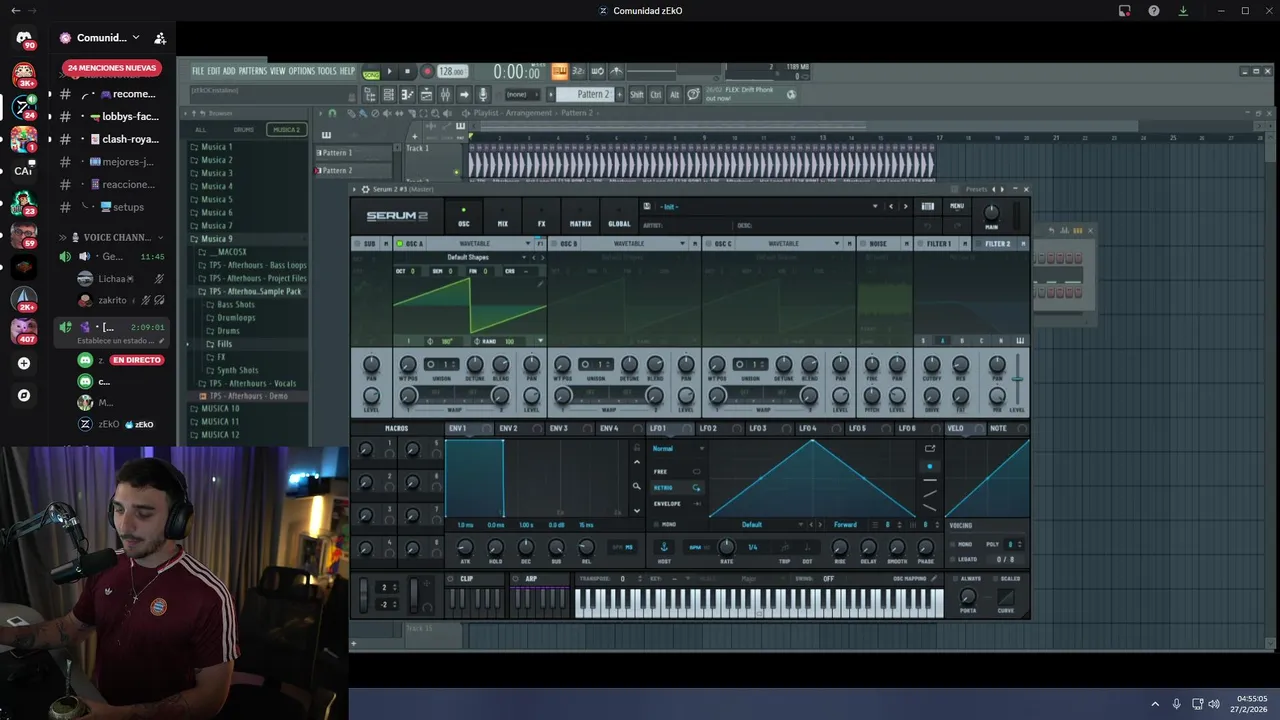Show hidden tray icons chevron
Viewport: 1280px width, 720px height.
click(1155, 704)
